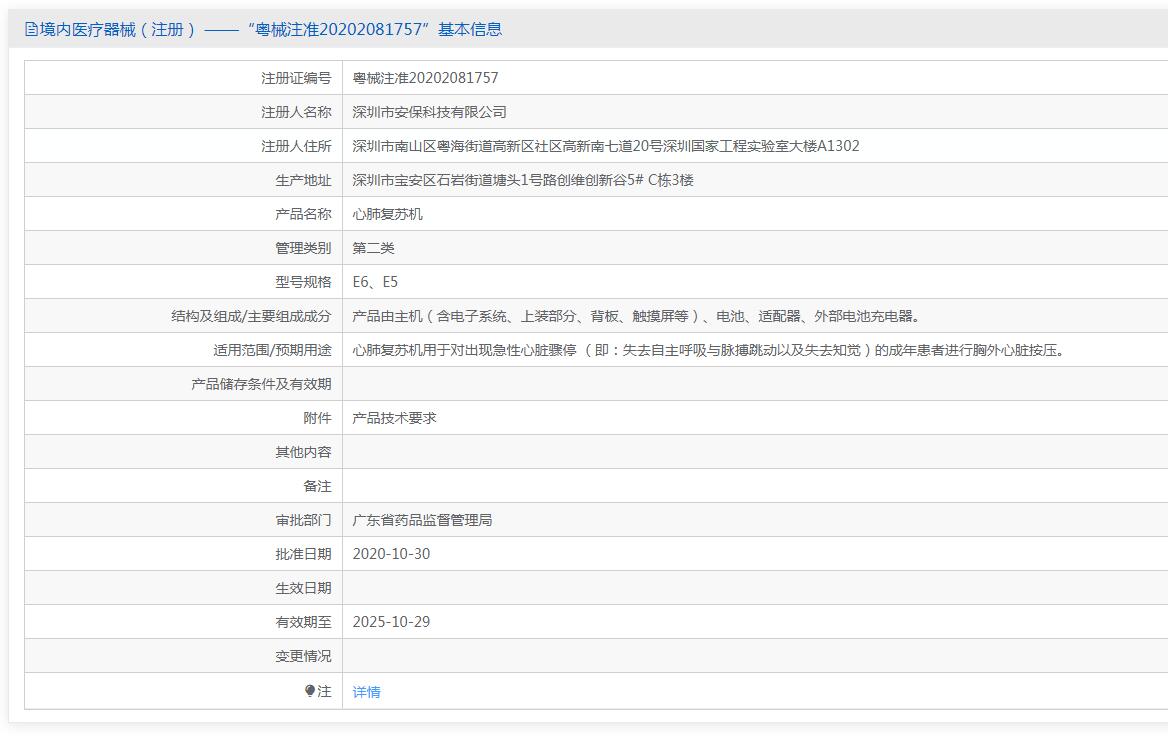Click the product name 心肺复苏机
The width and height of the screenshot is (1168, 746).
(387, 214)
